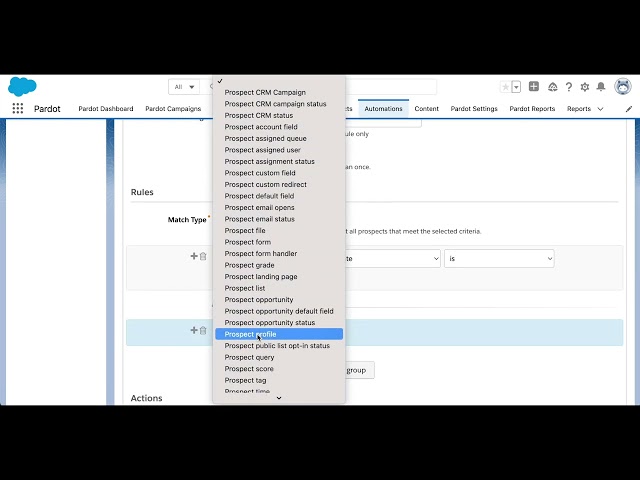The width and height of the screenshot is (640, 480).
Task: Open the rule field dropdown left of 'is'
Action: [393, 259]
